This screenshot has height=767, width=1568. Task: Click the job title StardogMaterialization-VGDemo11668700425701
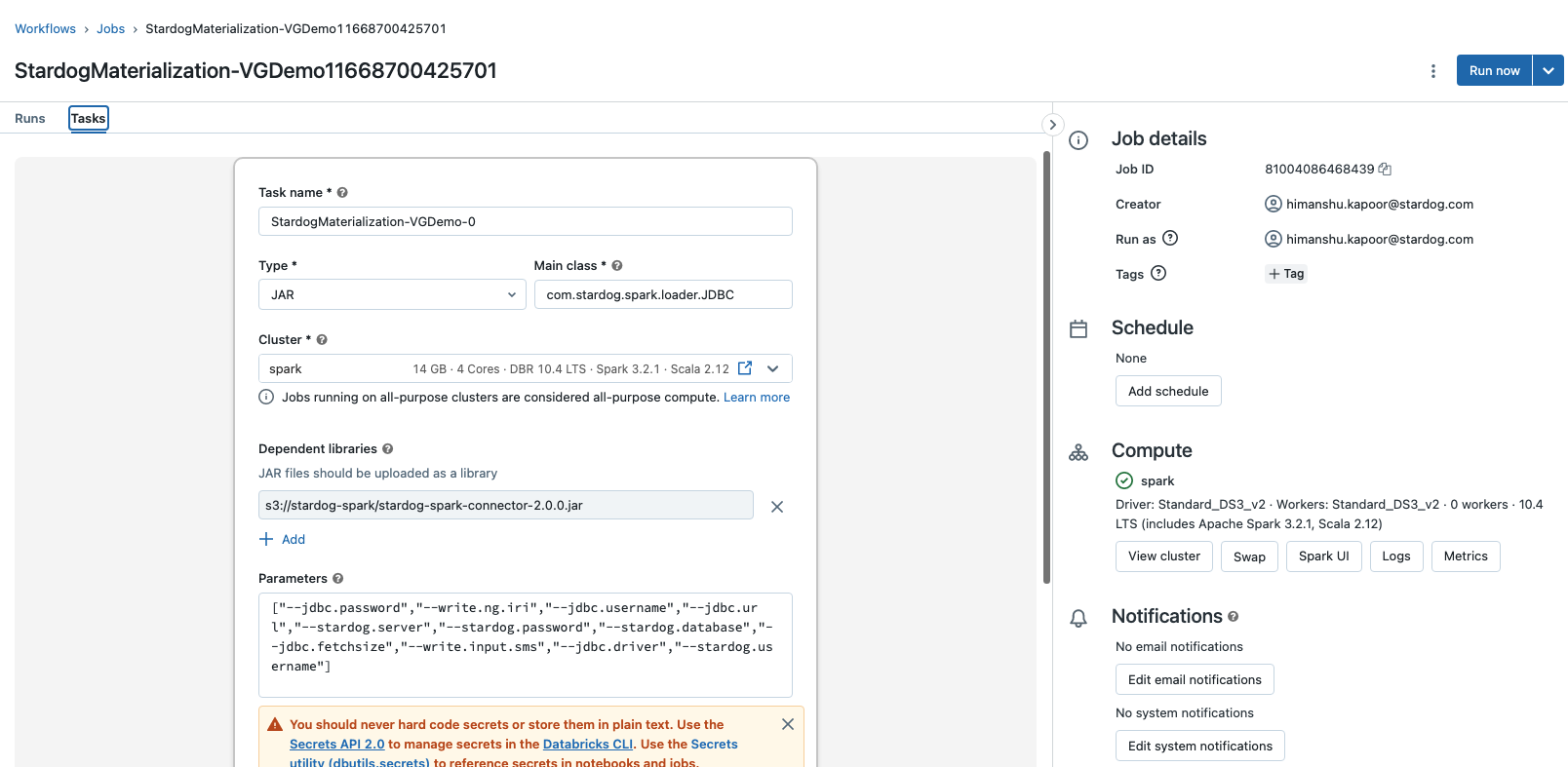pos(255,71)
